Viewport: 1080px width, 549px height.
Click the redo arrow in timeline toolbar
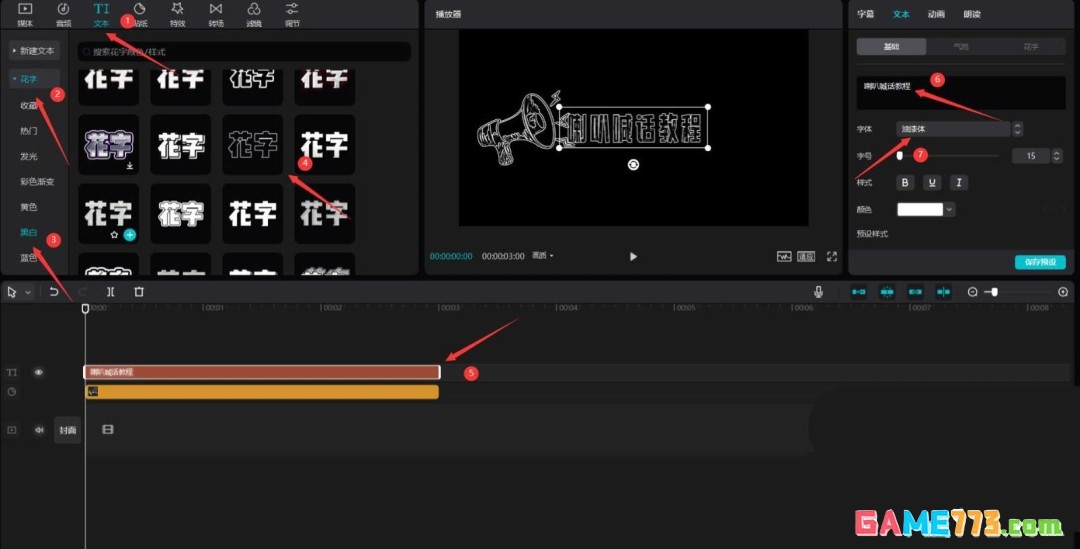tap(82, 292)
